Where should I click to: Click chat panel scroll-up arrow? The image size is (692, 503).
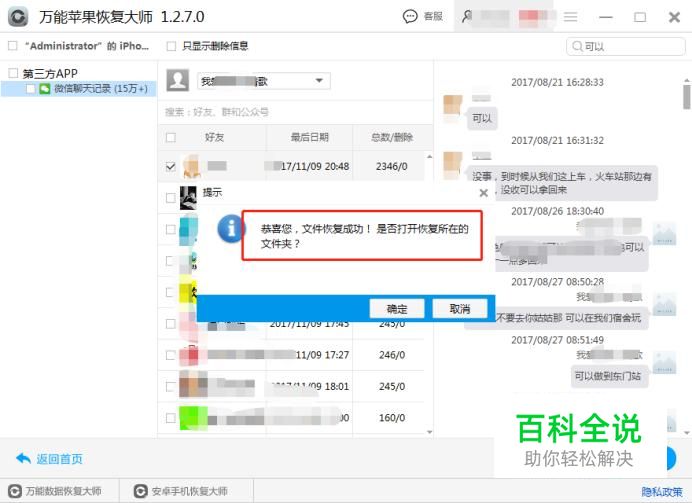pos(687,80)
